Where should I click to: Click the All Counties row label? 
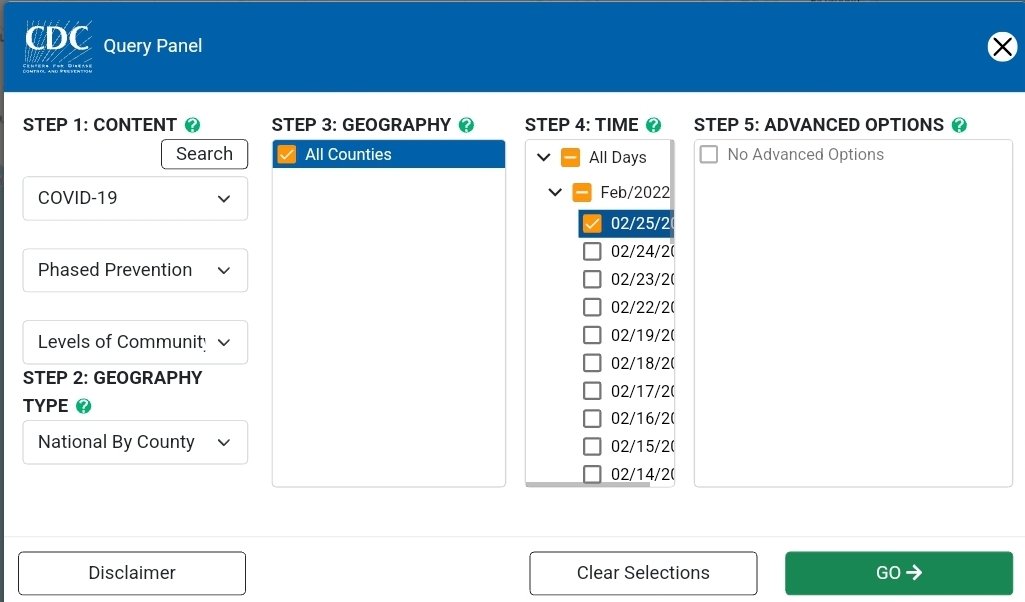click(348, 154)
